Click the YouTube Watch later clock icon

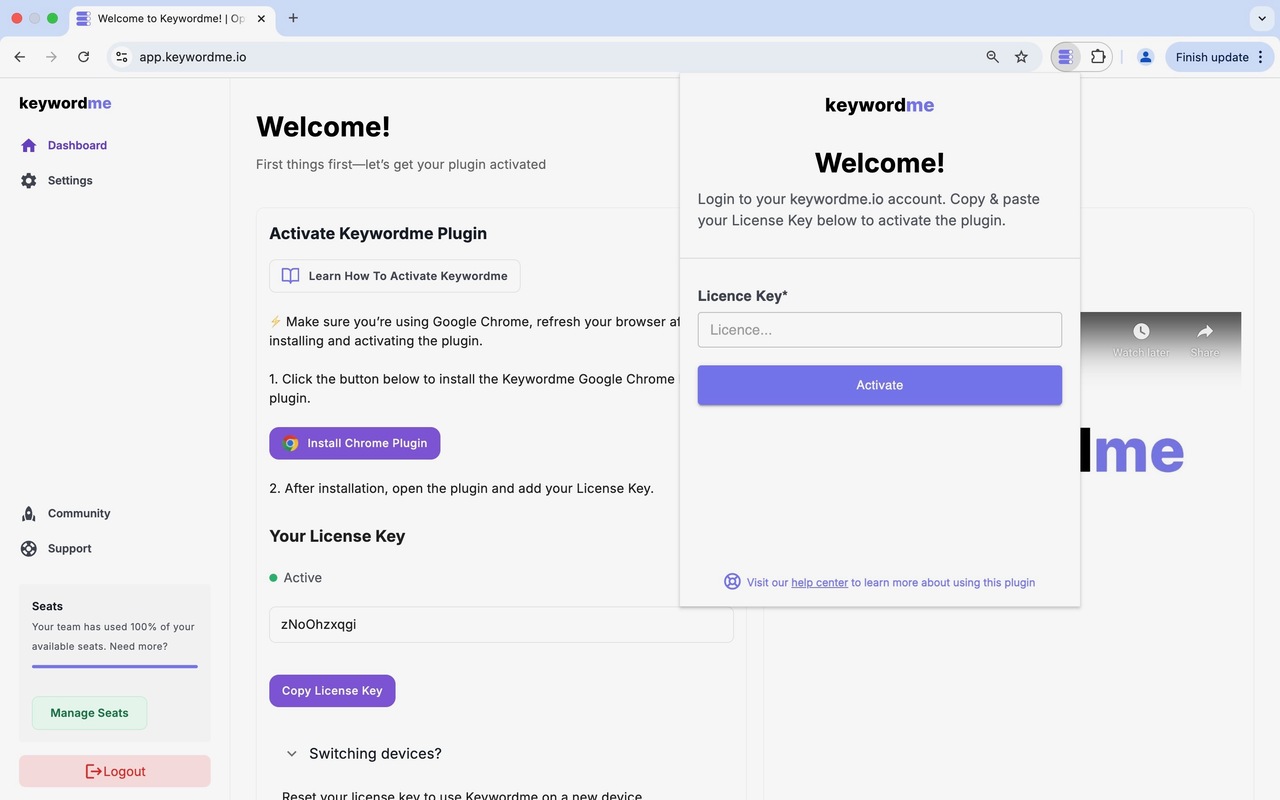coord(1141,332)
